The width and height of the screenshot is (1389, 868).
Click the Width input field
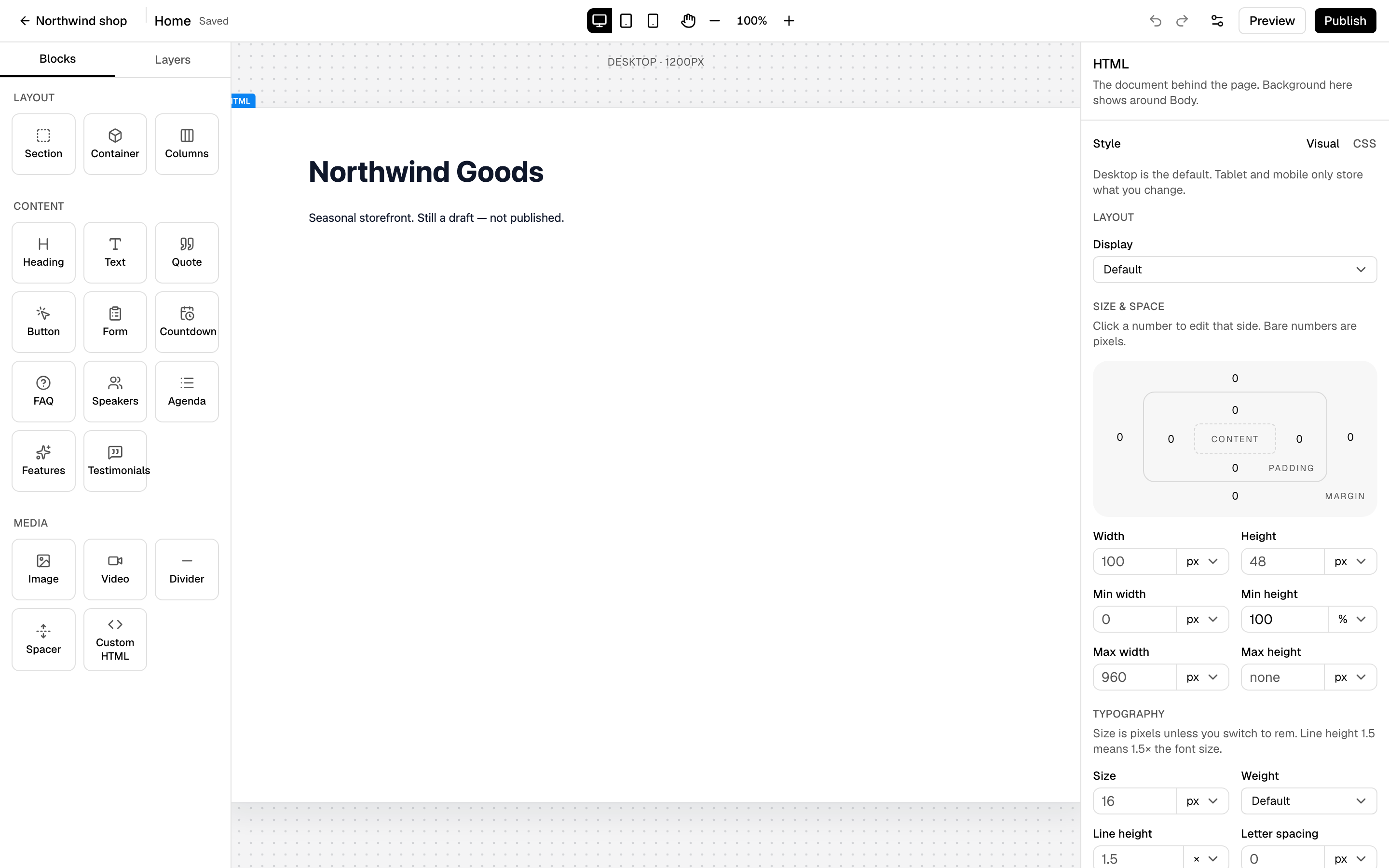pyautogui.click(x=1135, y=561)
